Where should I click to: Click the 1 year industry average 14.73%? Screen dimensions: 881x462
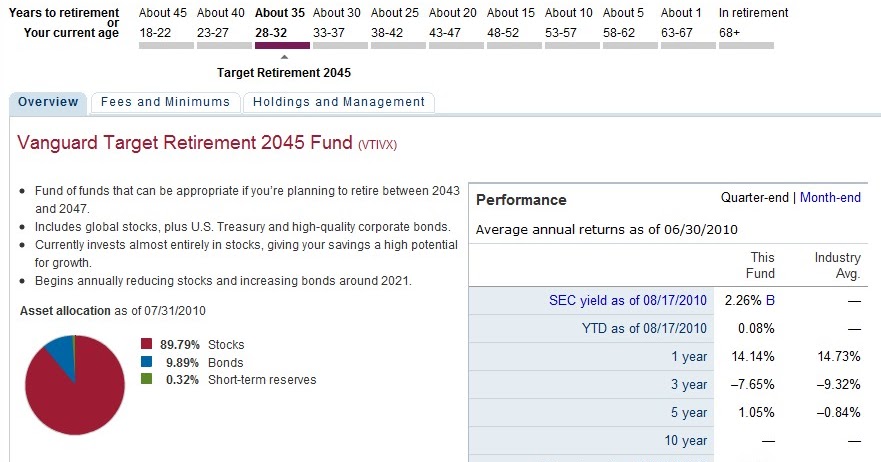point(839,357)
